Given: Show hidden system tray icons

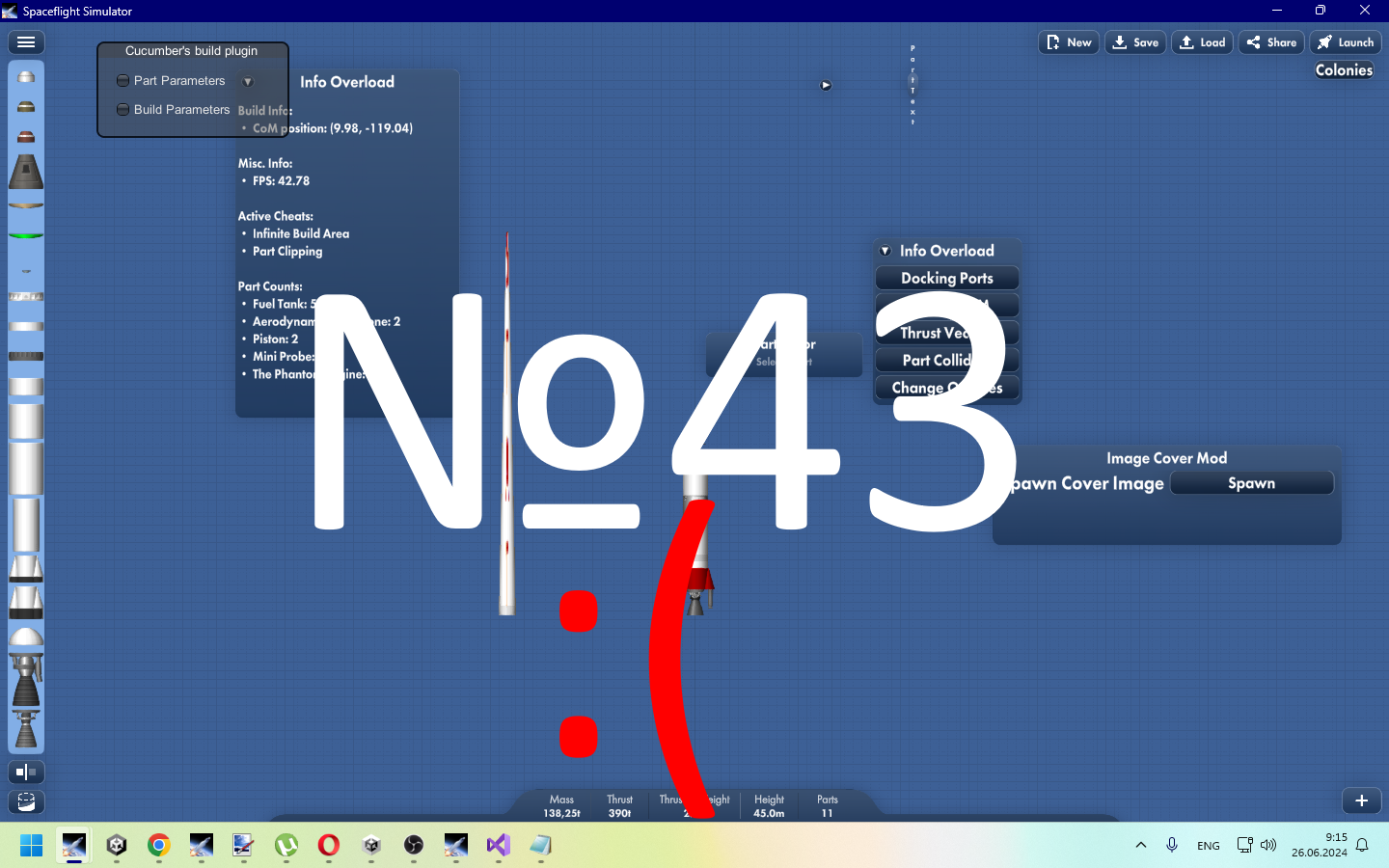Looking at the screenshot, I should (x=1141, y=845).
